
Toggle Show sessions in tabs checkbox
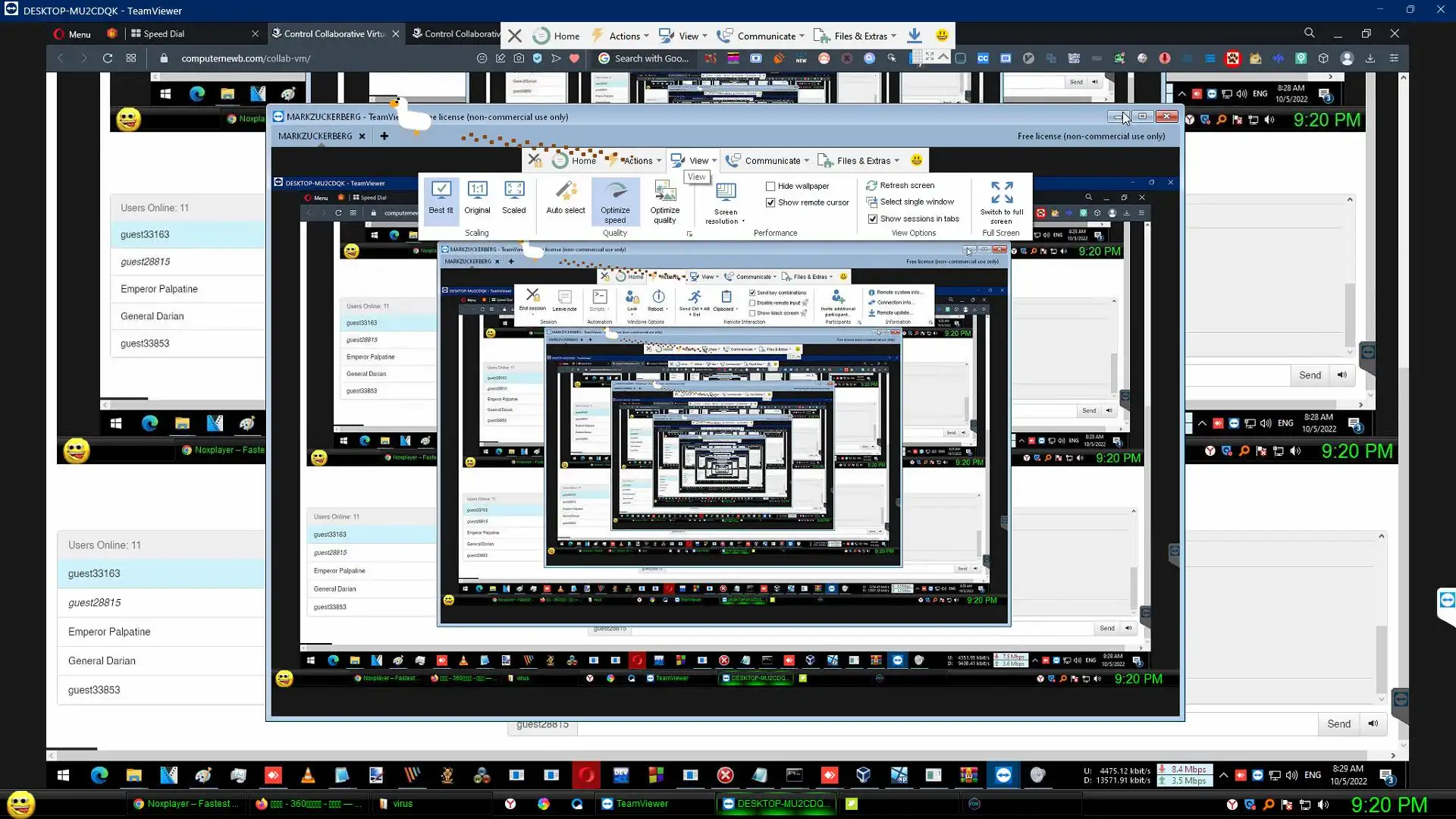[x=873, y=218]
